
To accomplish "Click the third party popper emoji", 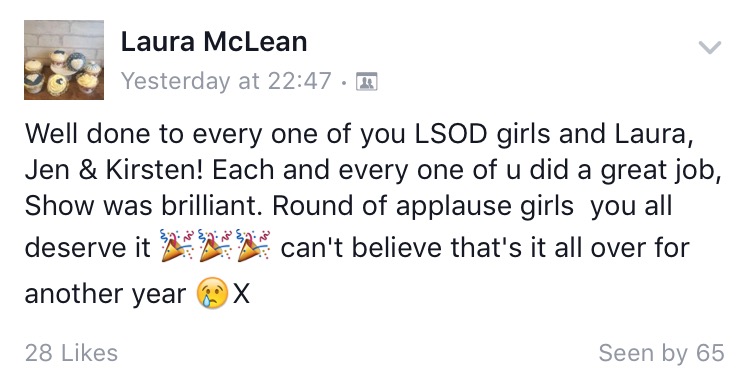I will click(253, 245).
